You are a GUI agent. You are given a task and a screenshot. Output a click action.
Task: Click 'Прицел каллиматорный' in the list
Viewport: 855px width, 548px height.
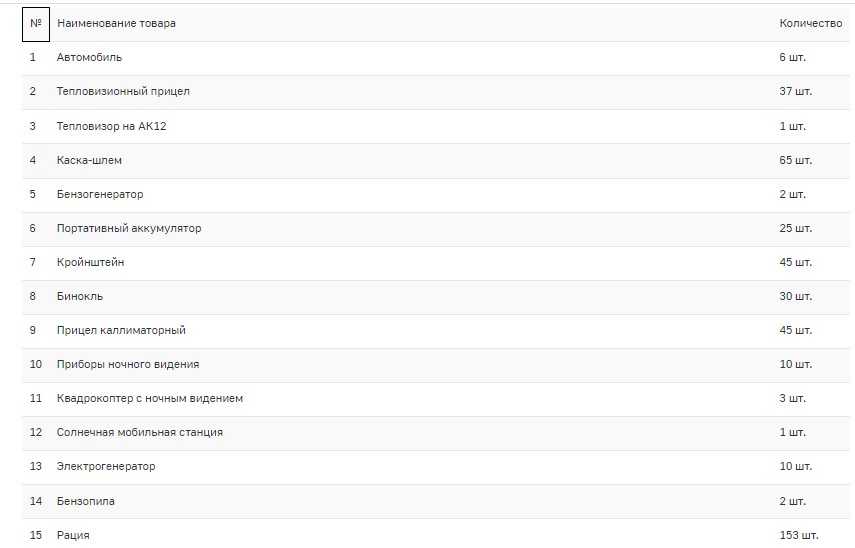121,330
